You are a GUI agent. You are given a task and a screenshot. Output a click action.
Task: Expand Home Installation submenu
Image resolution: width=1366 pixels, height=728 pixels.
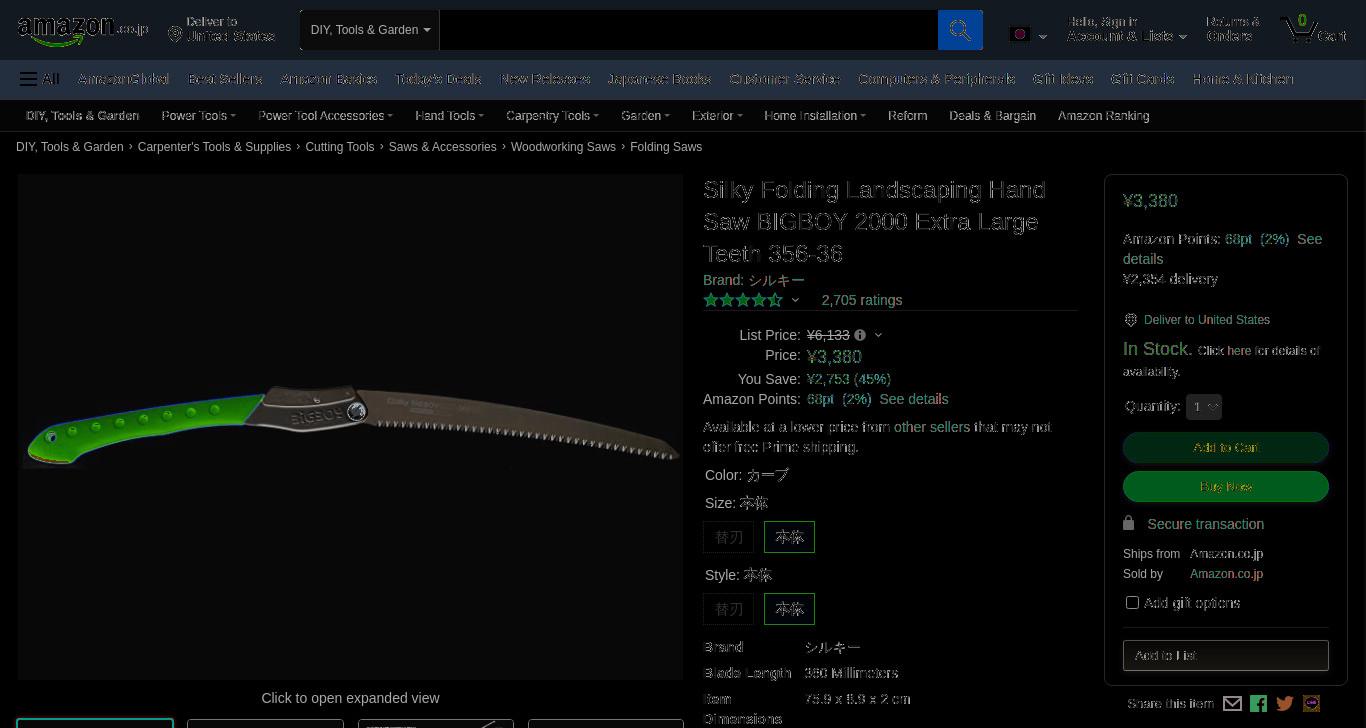(x=815, y=116)
